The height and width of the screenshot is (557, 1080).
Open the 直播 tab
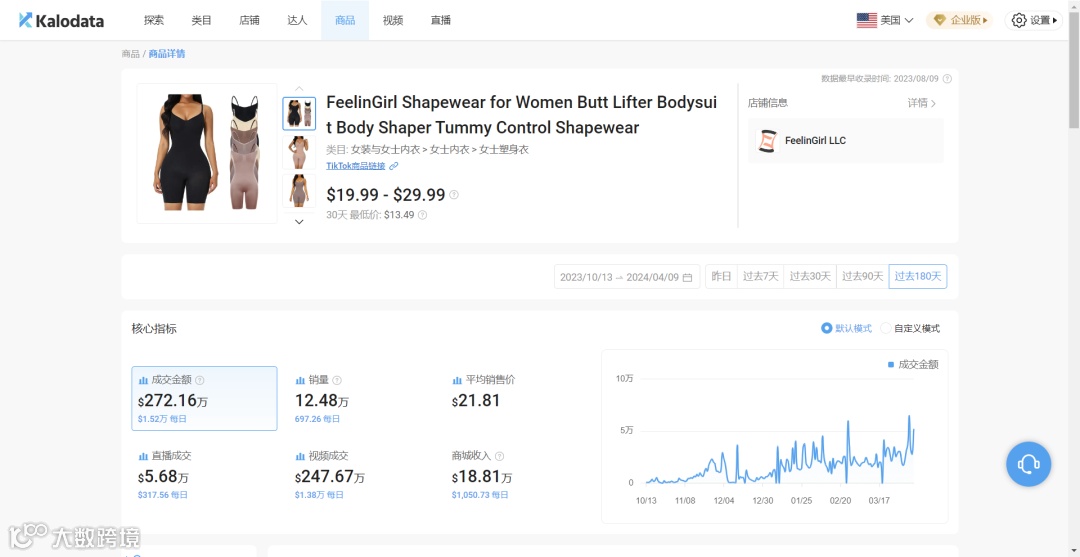click(441, 21)
